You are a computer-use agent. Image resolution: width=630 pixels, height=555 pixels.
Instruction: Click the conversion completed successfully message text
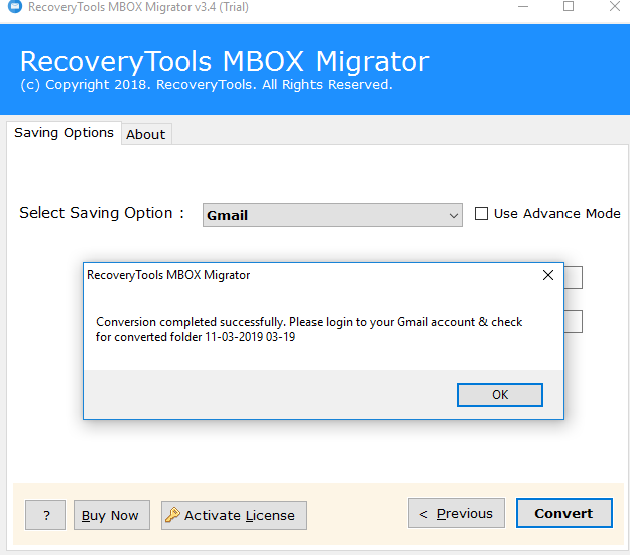309,329
